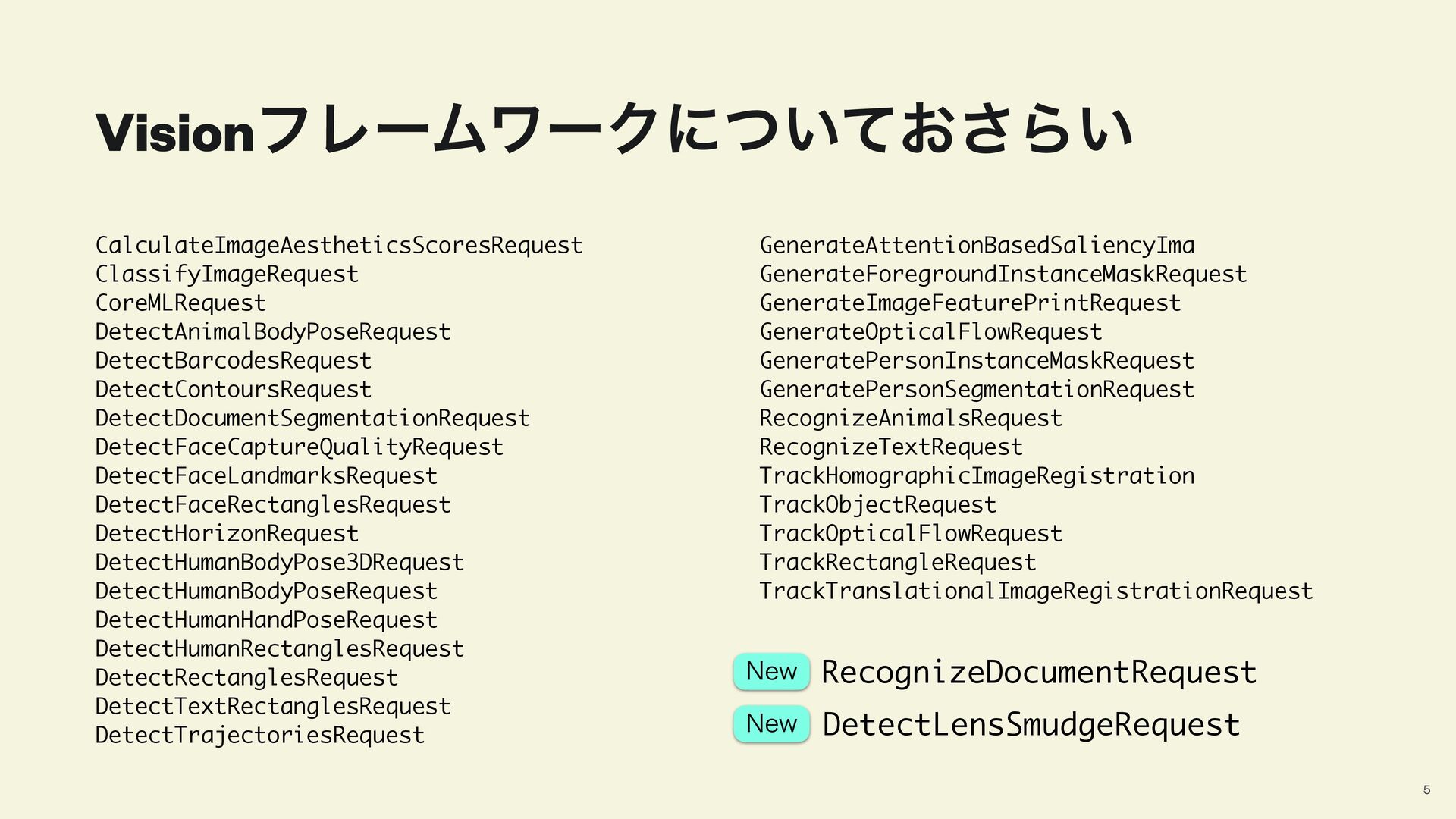The height and width of the screenshot is (819, 1456).
Task: Select GenerateOpticalFlowRequest in right column
Action: (930, 332)
